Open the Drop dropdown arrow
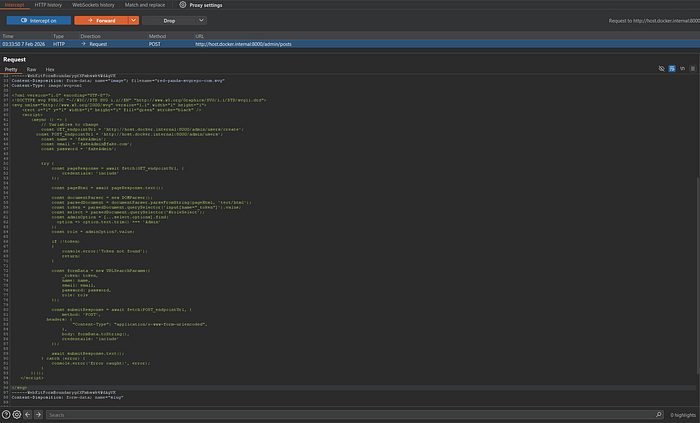The height and width of the screenshot is (423, 700). coord(201,21)
